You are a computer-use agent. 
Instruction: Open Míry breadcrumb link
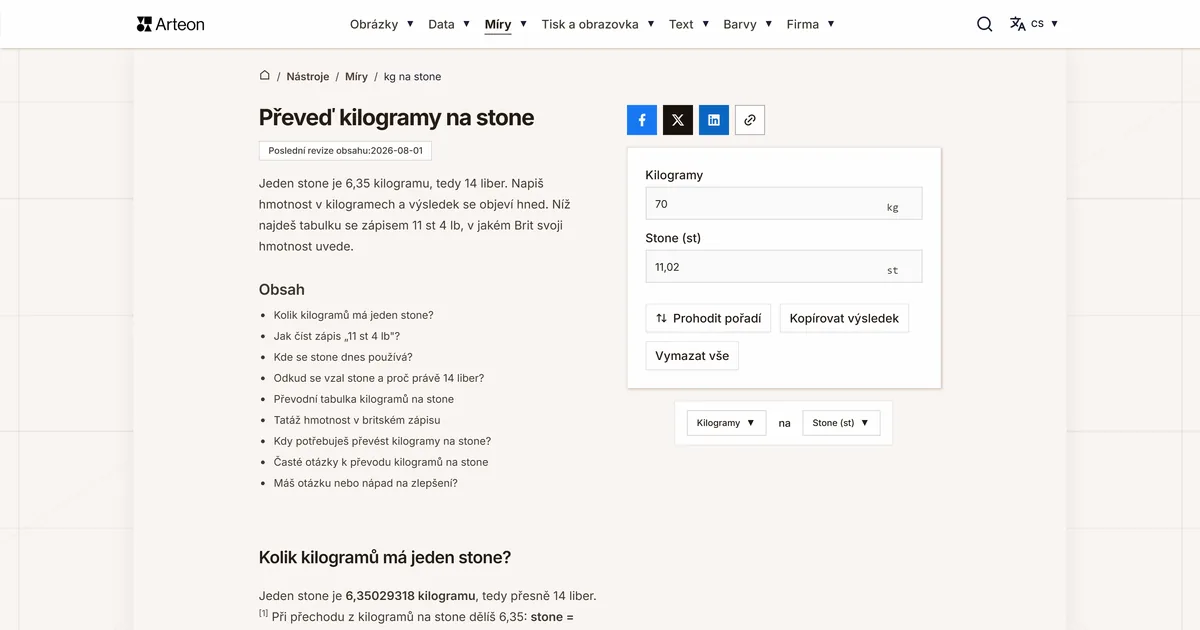point(356,77)
